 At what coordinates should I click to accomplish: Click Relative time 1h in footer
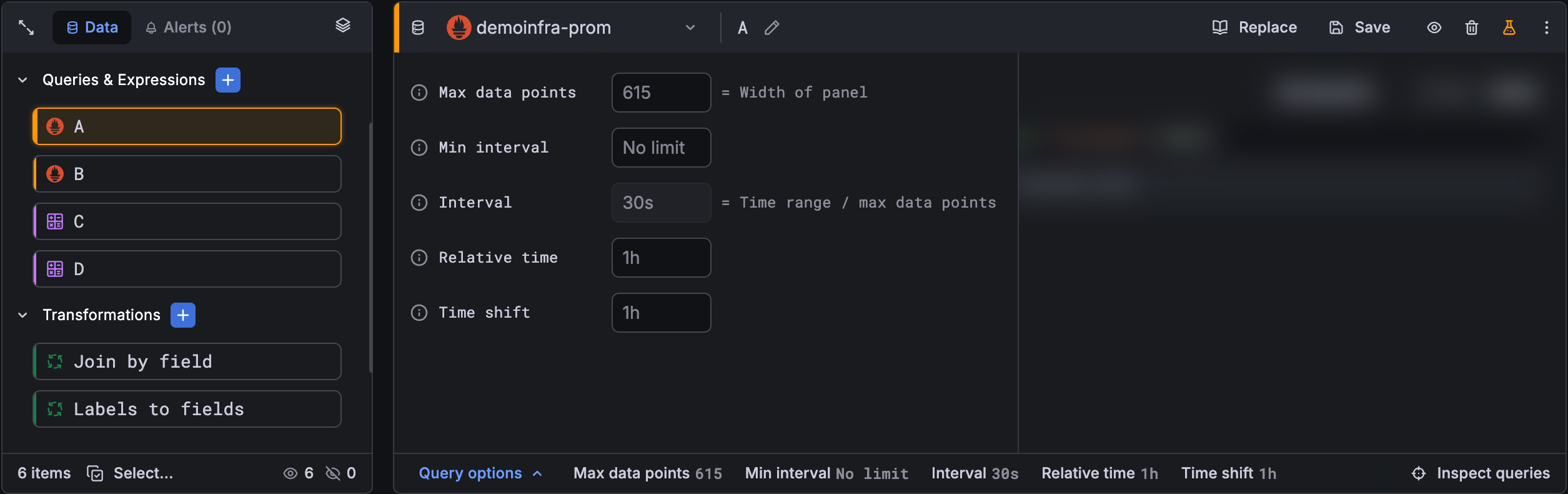1100,473
